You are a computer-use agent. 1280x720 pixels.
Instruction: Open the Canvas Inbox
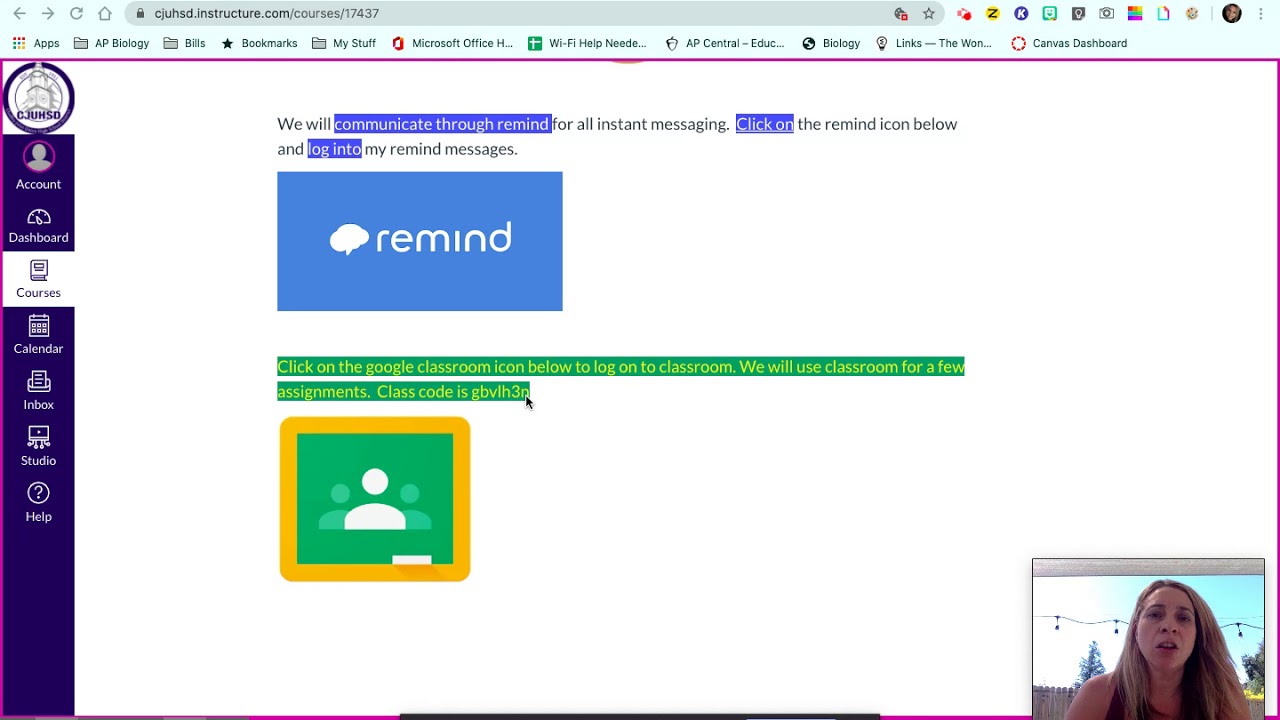38,392
